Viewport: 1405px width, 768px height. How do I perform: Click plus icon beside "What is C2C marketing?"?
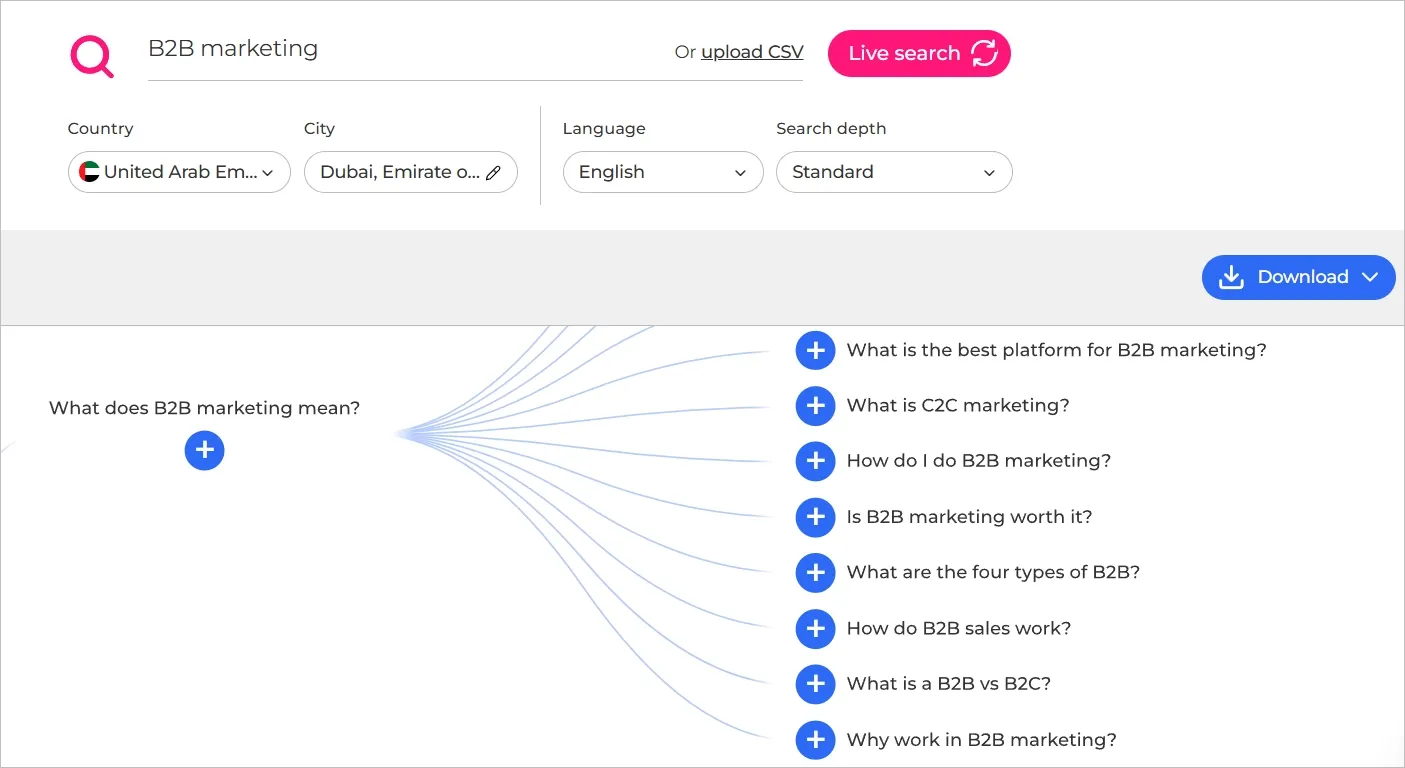[815, 406]
